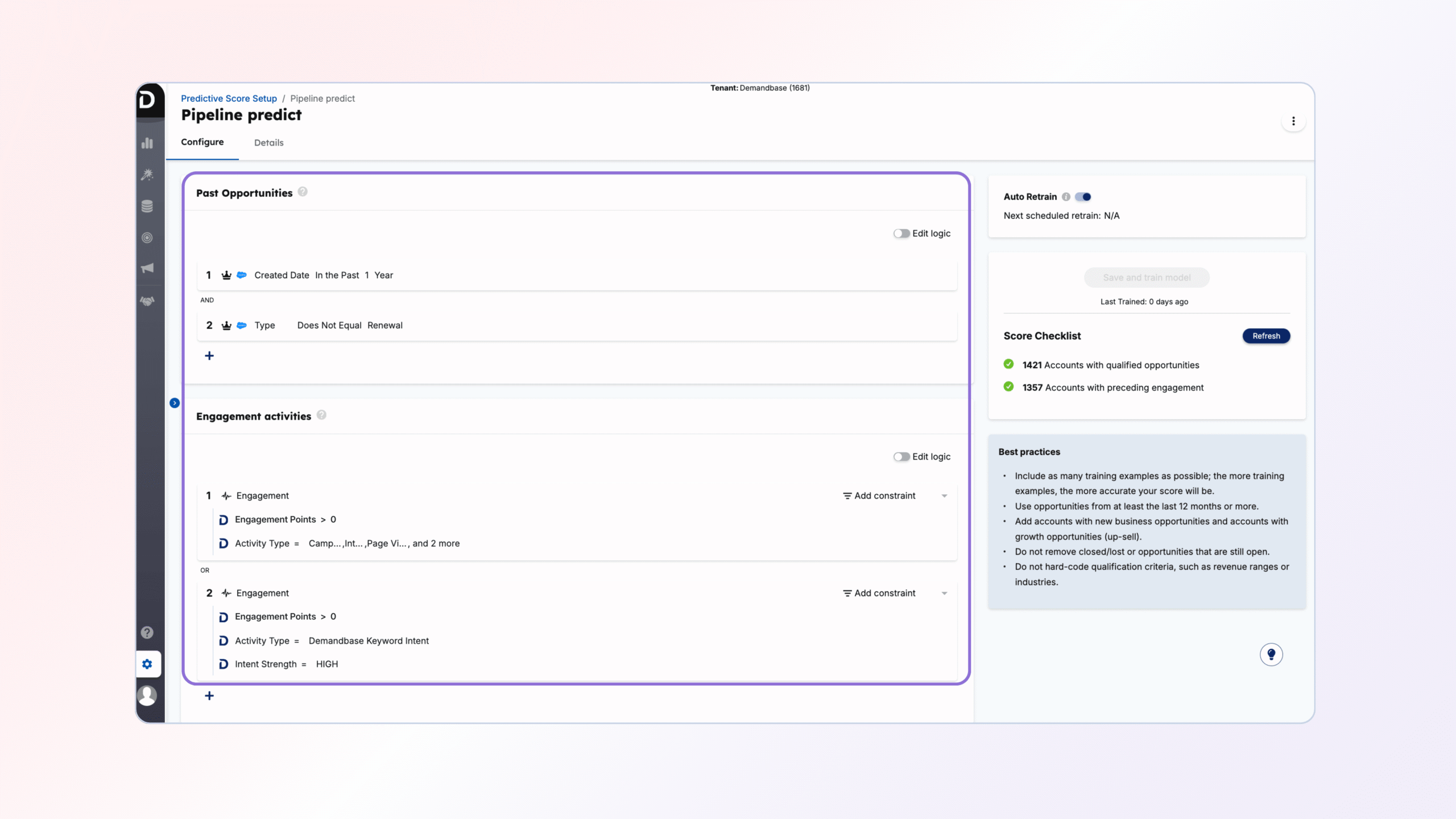
Task: Click the lightbulb tips icon
Action: (x=1271, y=654)
